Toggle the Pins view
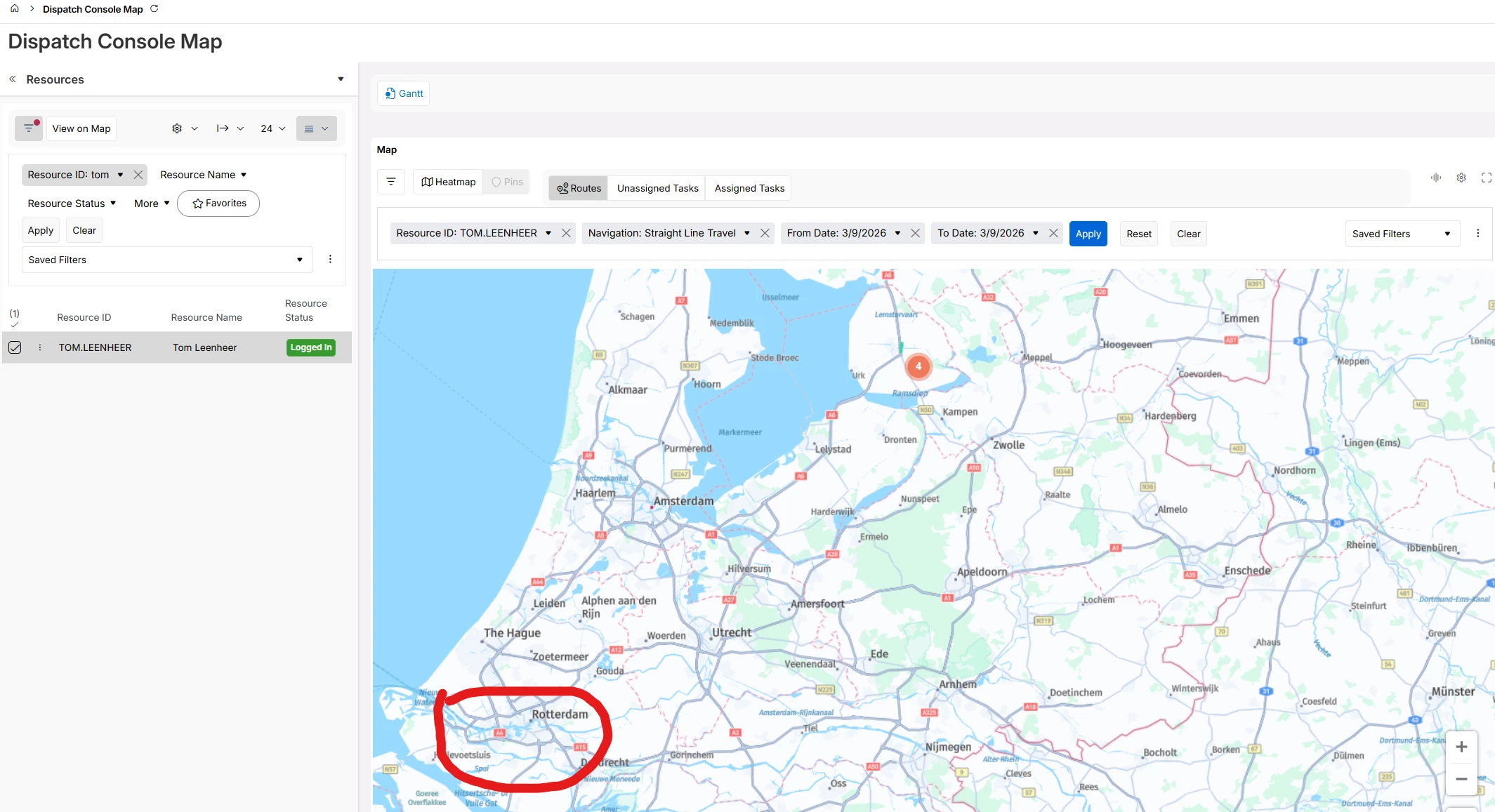Screen dimensions: 1495x812 [507, 182]
